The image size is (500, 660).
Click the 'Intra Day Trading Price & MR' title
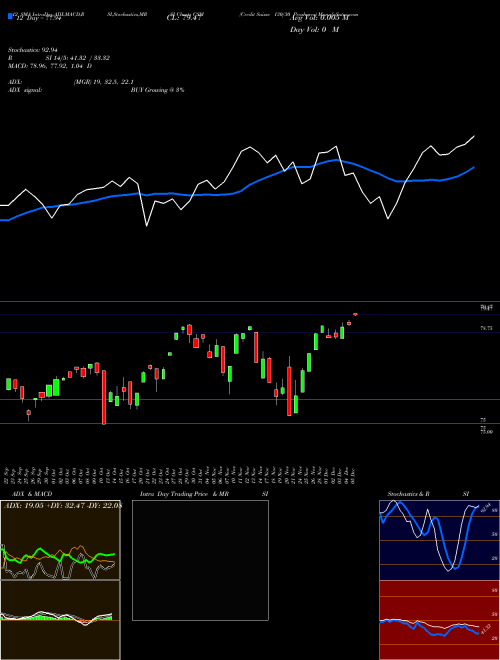click(184, 494)
